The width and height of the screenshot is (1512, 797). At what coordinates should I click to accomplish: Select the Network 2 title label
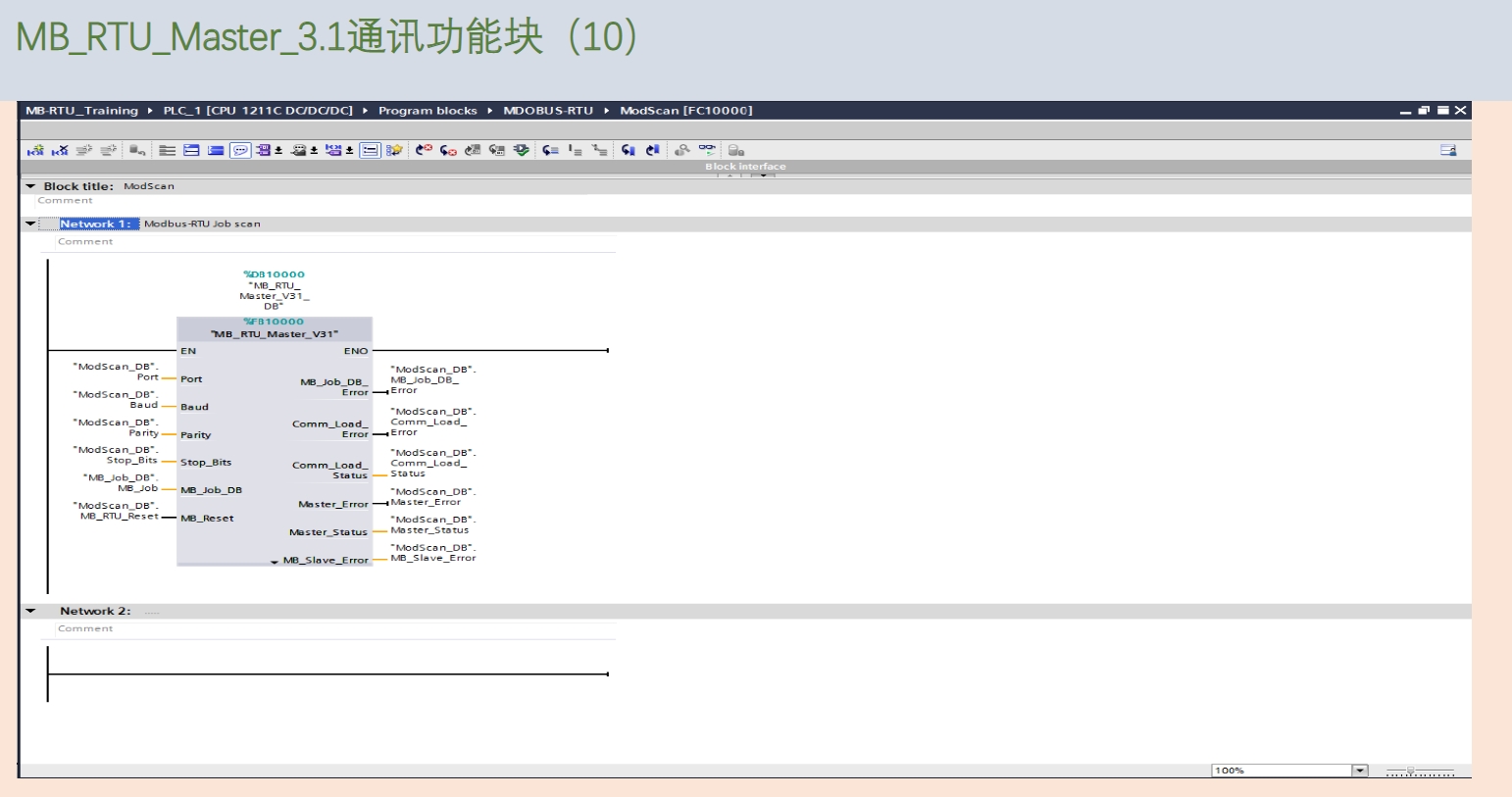pos(95,611)
